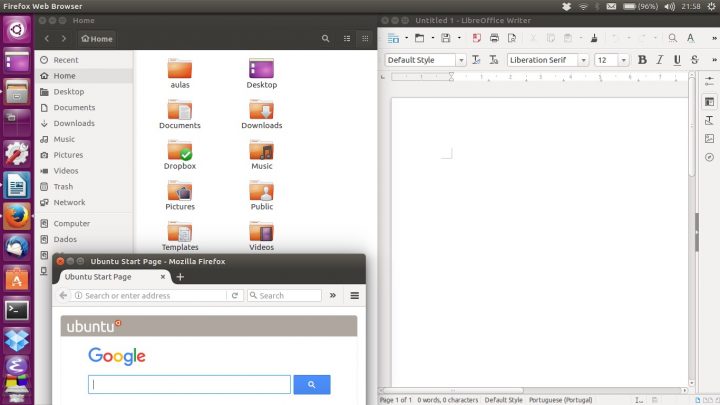The height and width of the screenshot is (405, 720).
Task: Toggle Italic formatting in Writer
Action: [x=660, y=60]
